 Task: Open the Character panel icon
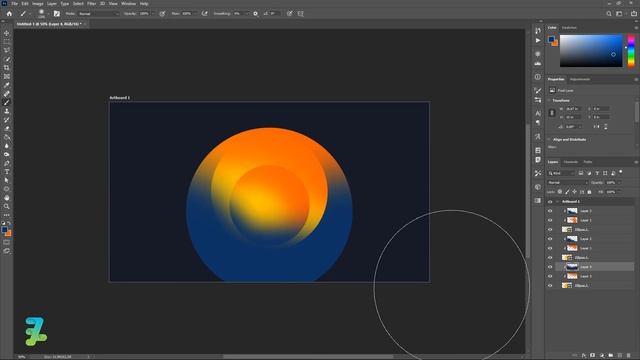coord(538,113)
